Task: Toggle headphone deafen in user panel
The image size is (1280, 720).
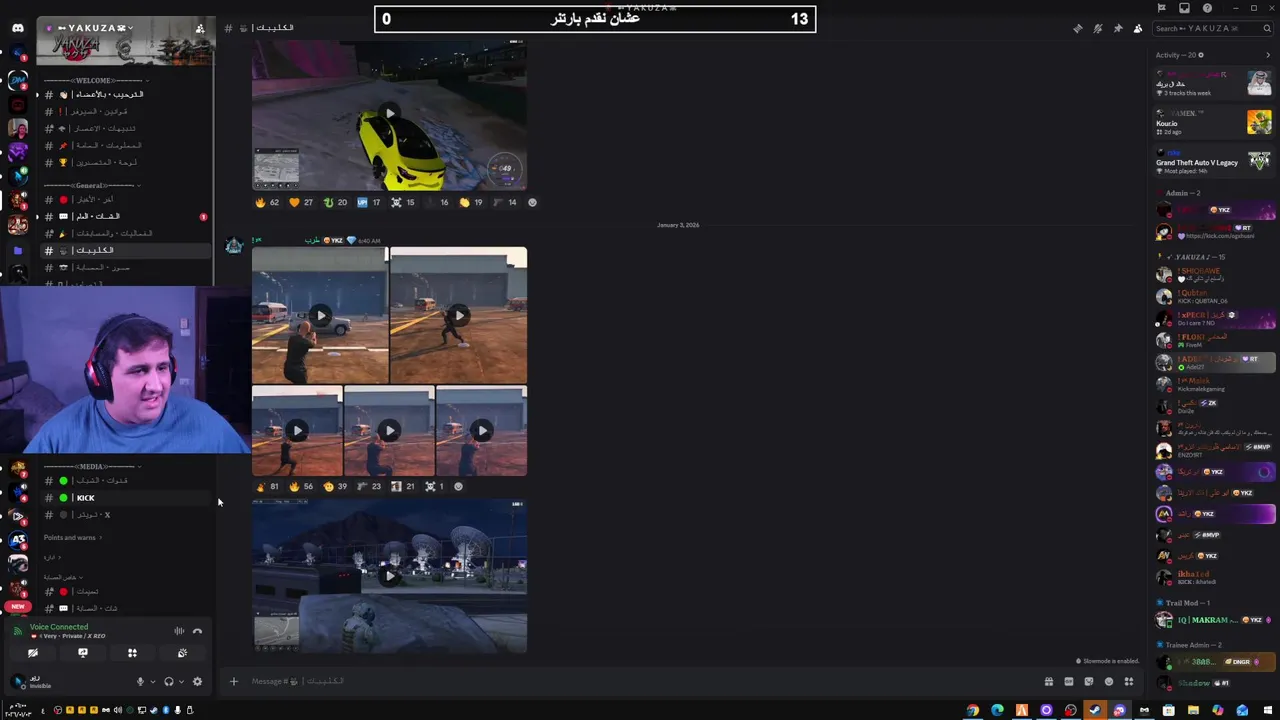Action: tap(168, 682)
